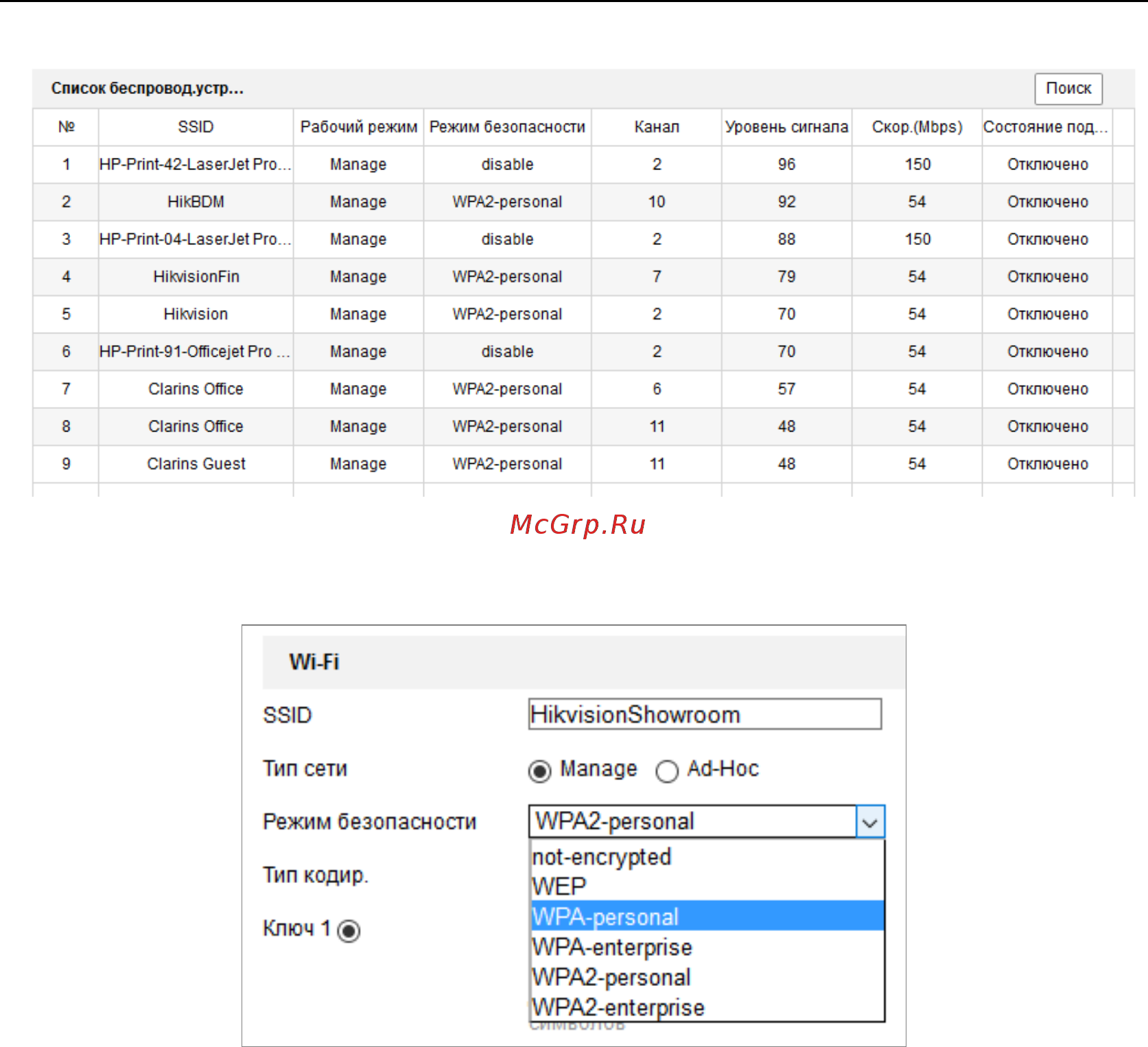Click the SSID column header
The height and width of the screenshot is (1047, 1148).
coord(196,127)
